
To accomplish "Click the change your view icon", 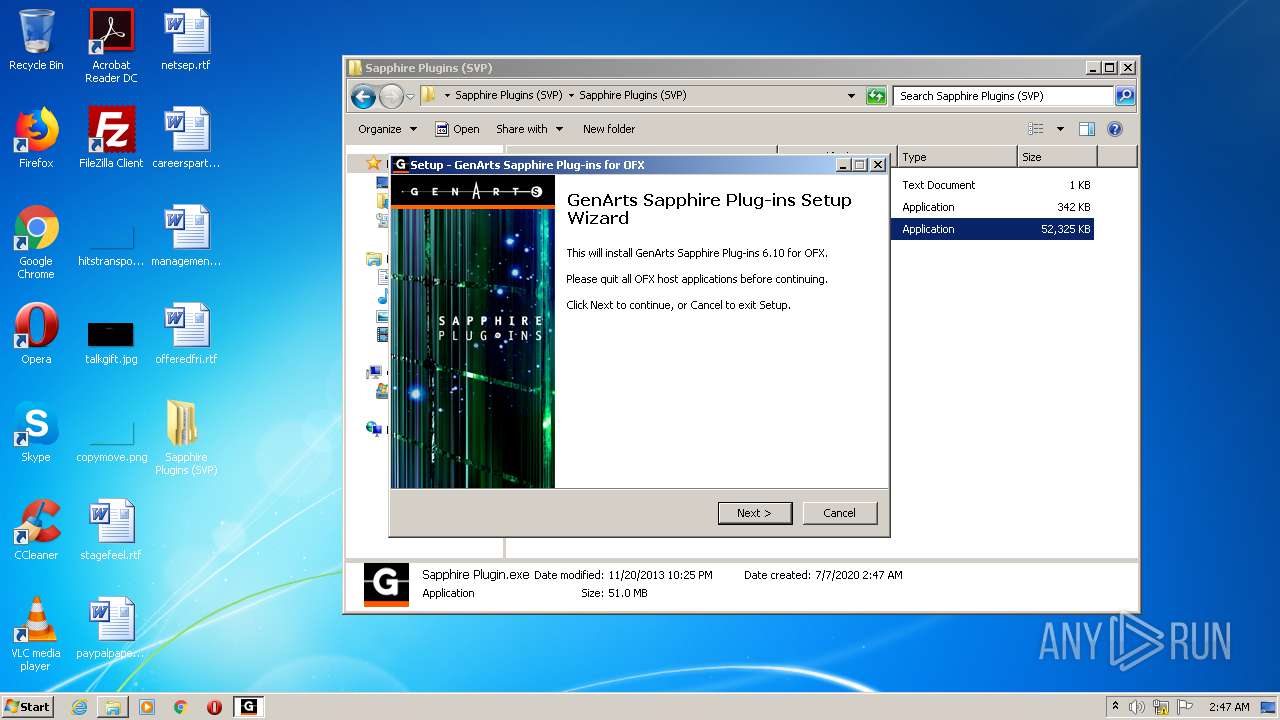I will [1036, 129].
